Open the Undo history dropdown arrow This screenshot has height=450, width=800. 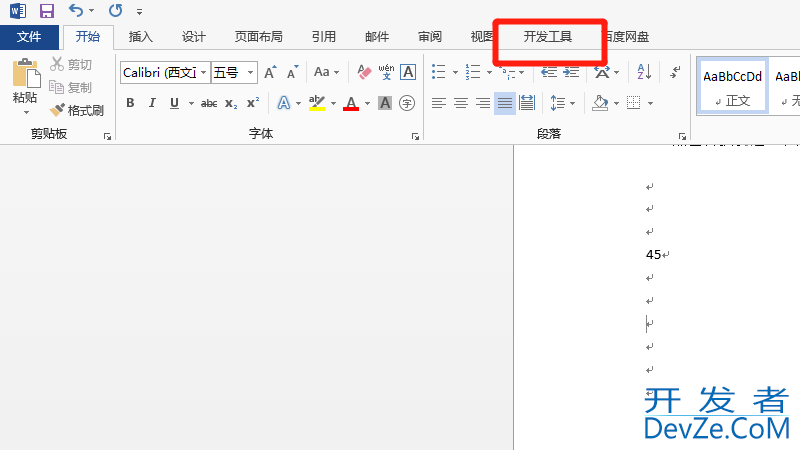pos(91,11)
